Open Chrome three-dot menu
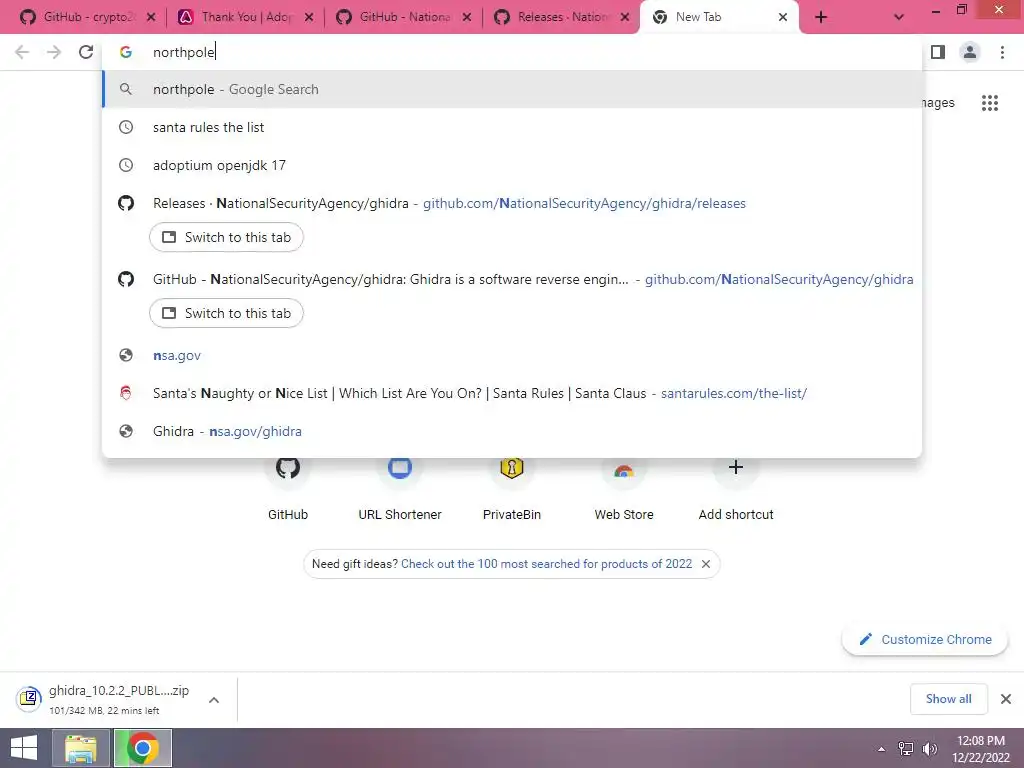The width and height of the screenshot is (1024, 768). (1002, 52)
